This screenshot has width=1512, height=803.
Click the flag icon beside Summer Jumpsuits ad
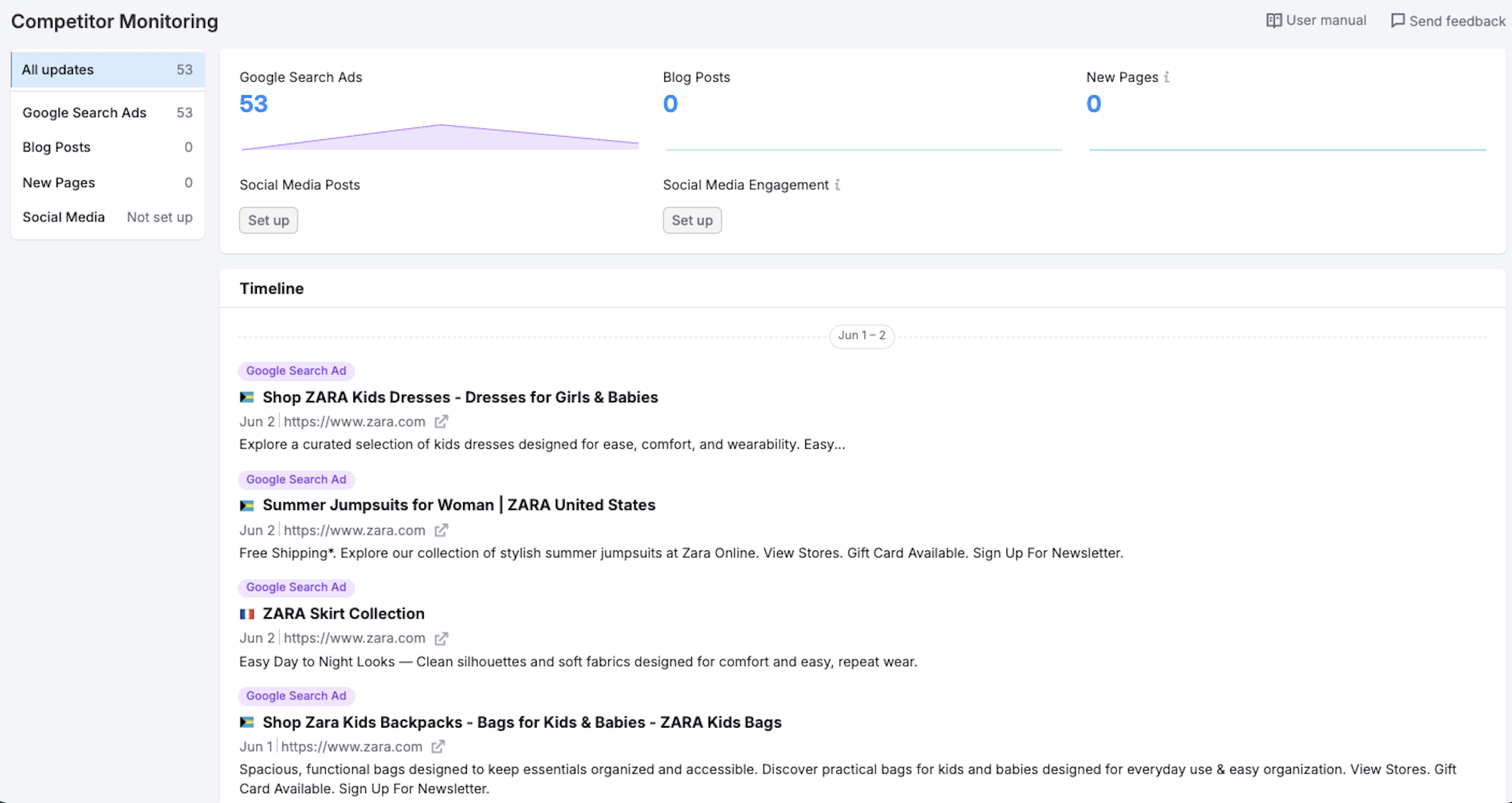[247, 505]
